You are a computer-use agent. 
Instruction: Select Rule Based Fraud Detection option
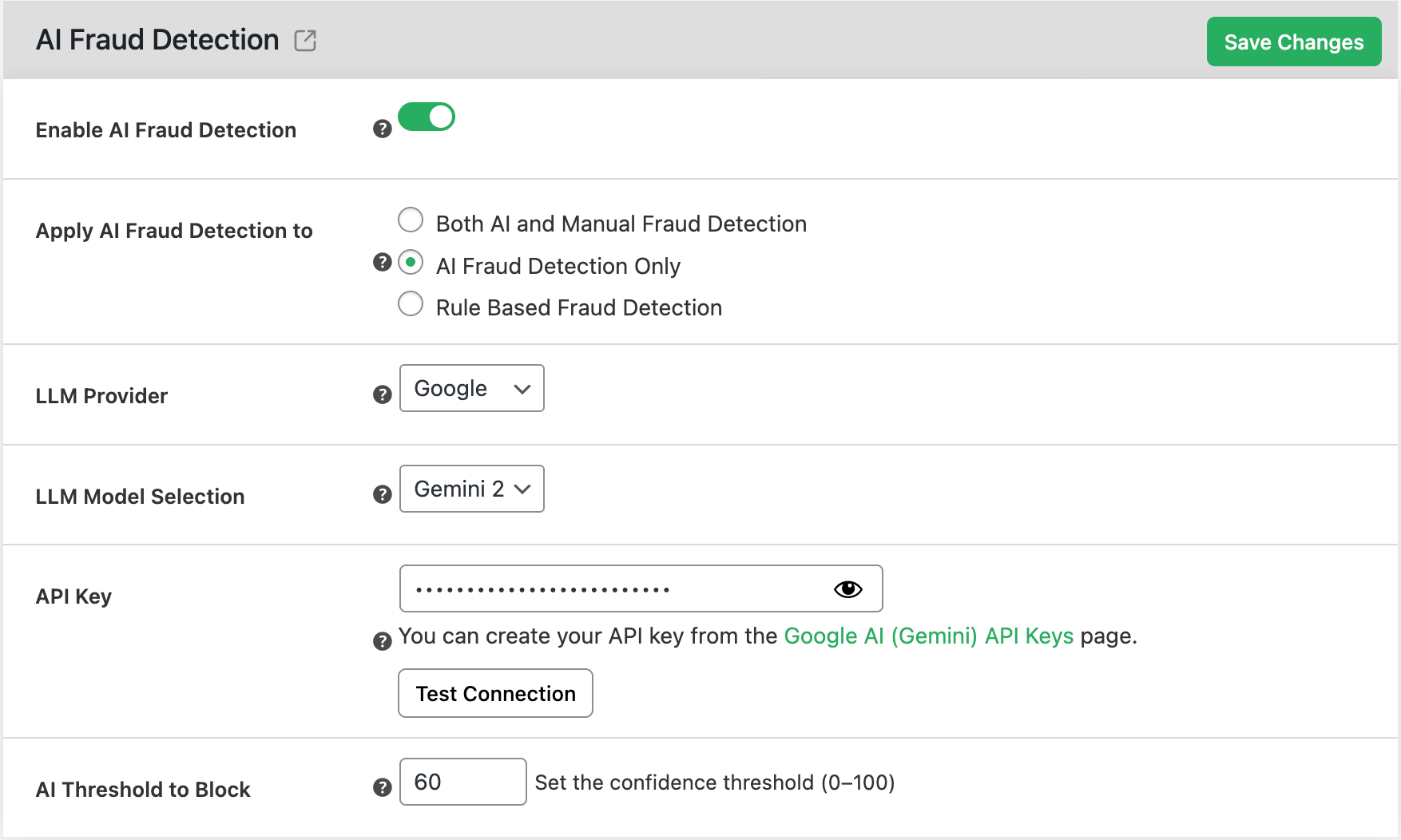[x=410, y=303]
